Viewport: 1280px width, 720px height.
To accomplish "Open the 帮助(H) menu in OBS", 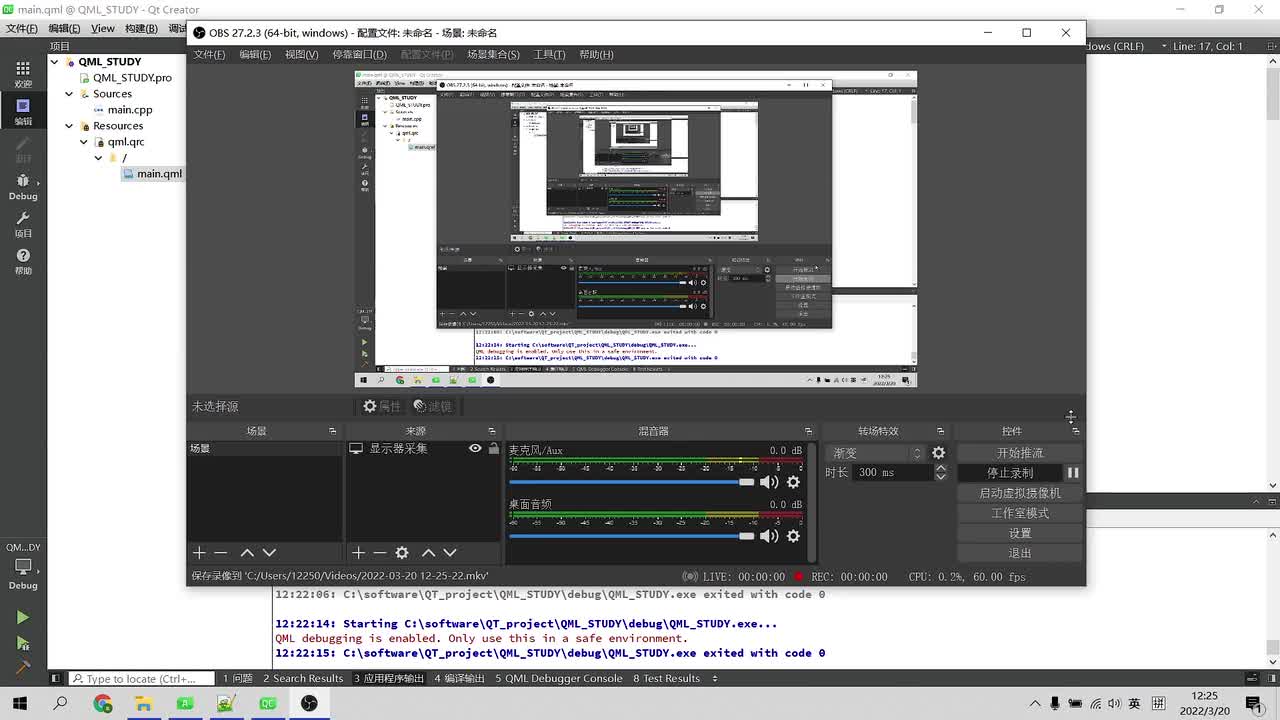I will pos(596,54).
